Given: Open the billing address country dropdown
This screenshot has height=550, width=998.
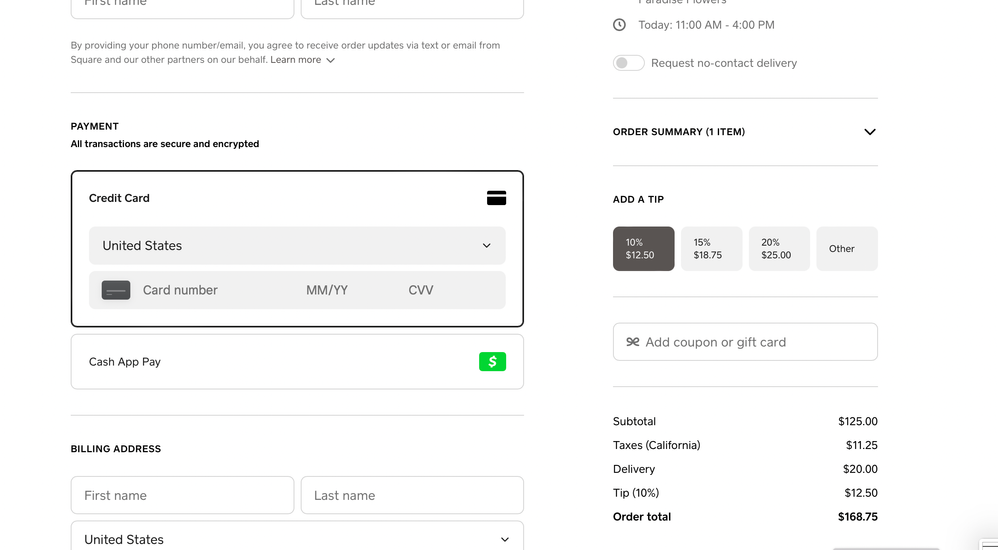Looking at the screenshot, I should (297, 539).
